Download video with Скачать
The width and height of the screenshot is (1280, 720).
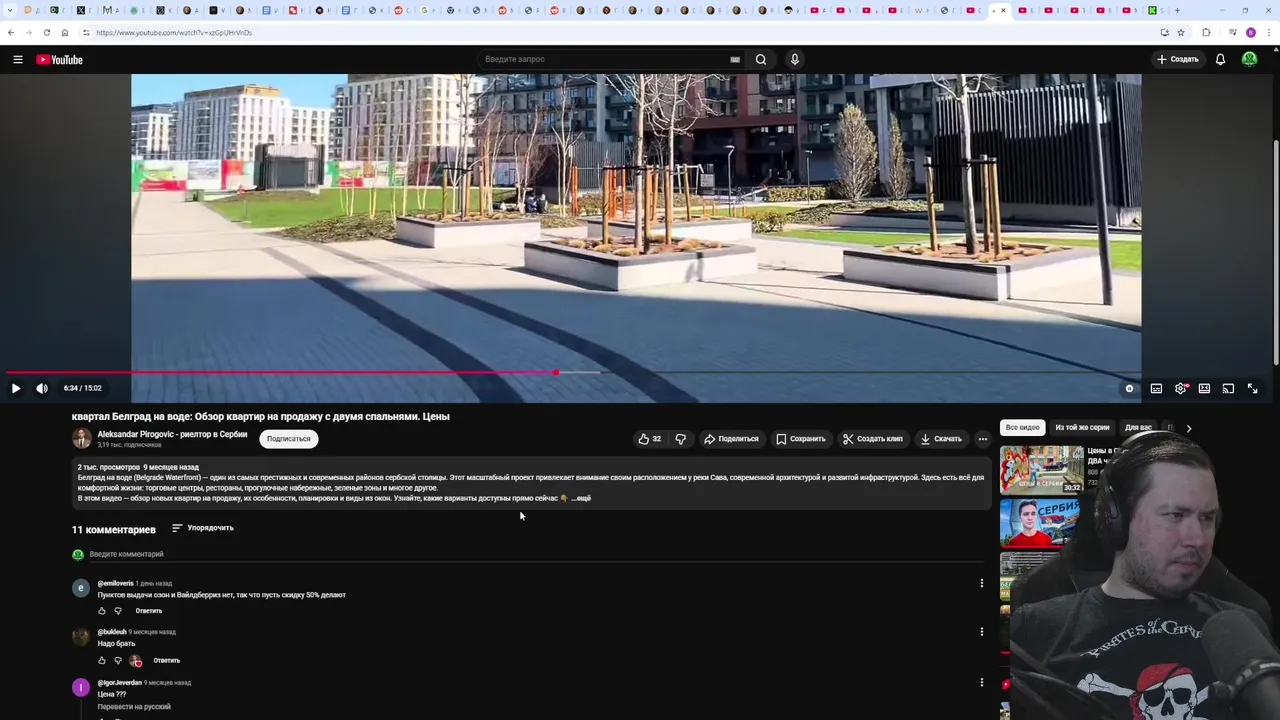tap(941, 439)
